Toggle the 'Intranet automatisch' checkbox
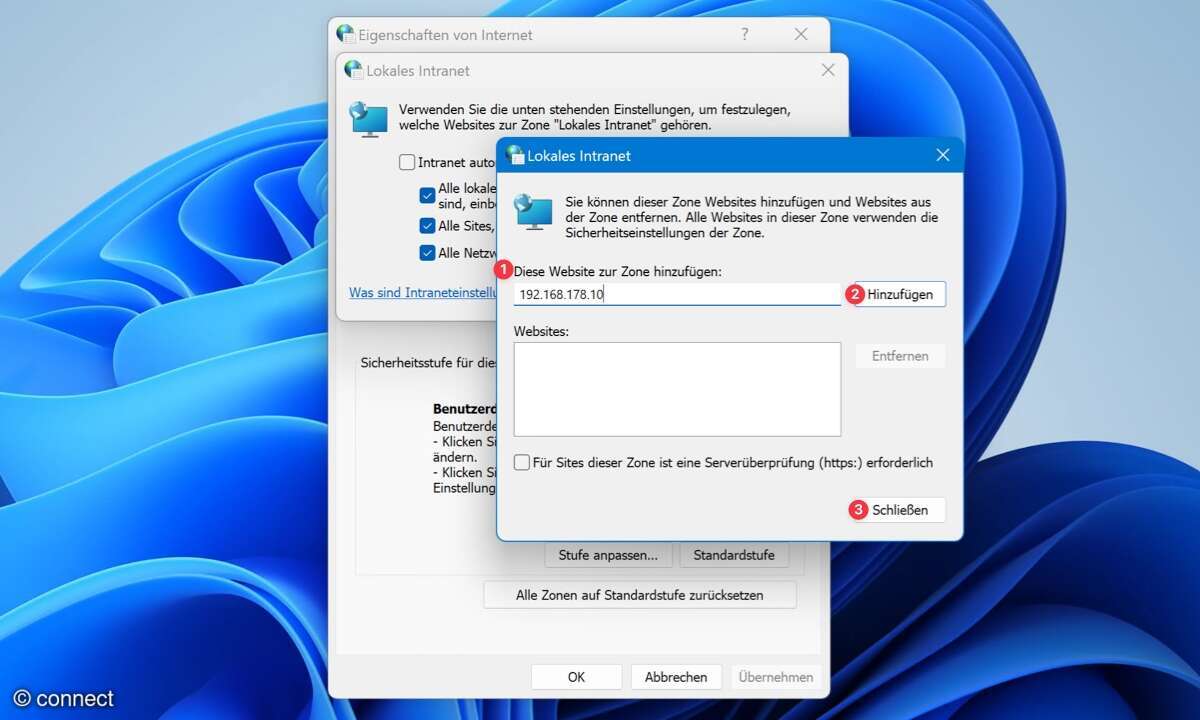This screenshot has width=1200, height=720. click(x=406, y=162)
